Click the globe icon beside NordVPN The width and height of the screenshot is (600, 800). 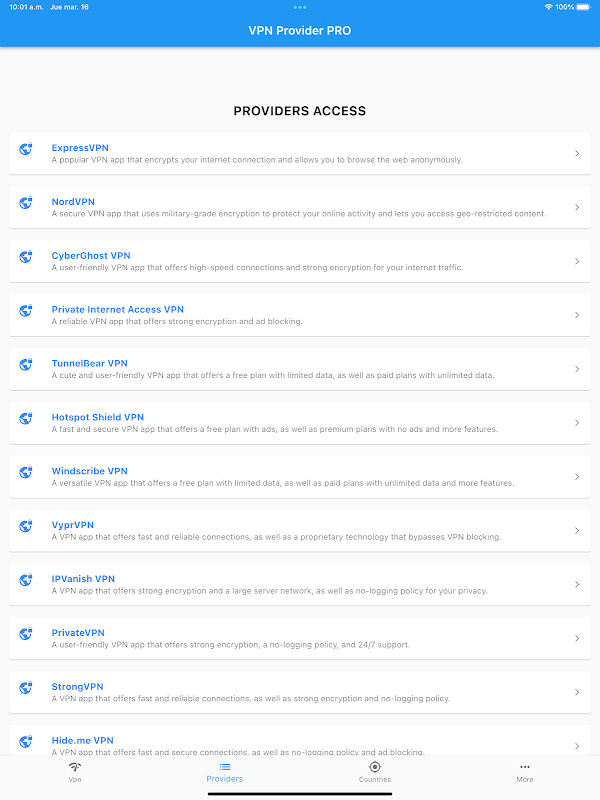click(26, 203)
